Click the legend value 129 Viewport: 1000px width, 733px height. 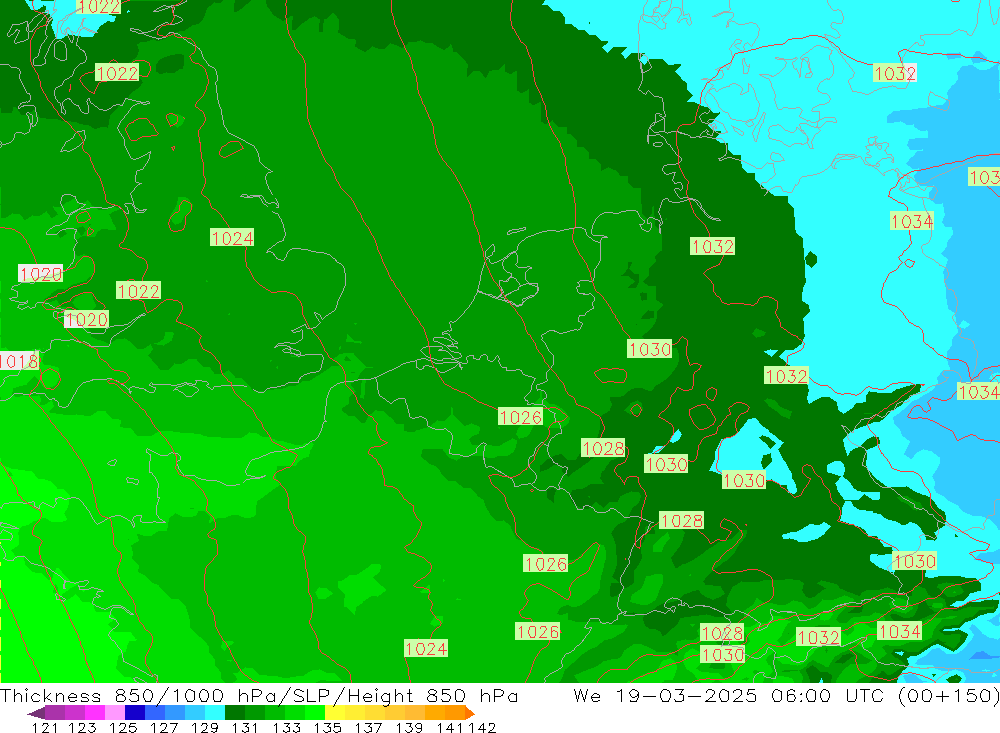pos(205,727)
